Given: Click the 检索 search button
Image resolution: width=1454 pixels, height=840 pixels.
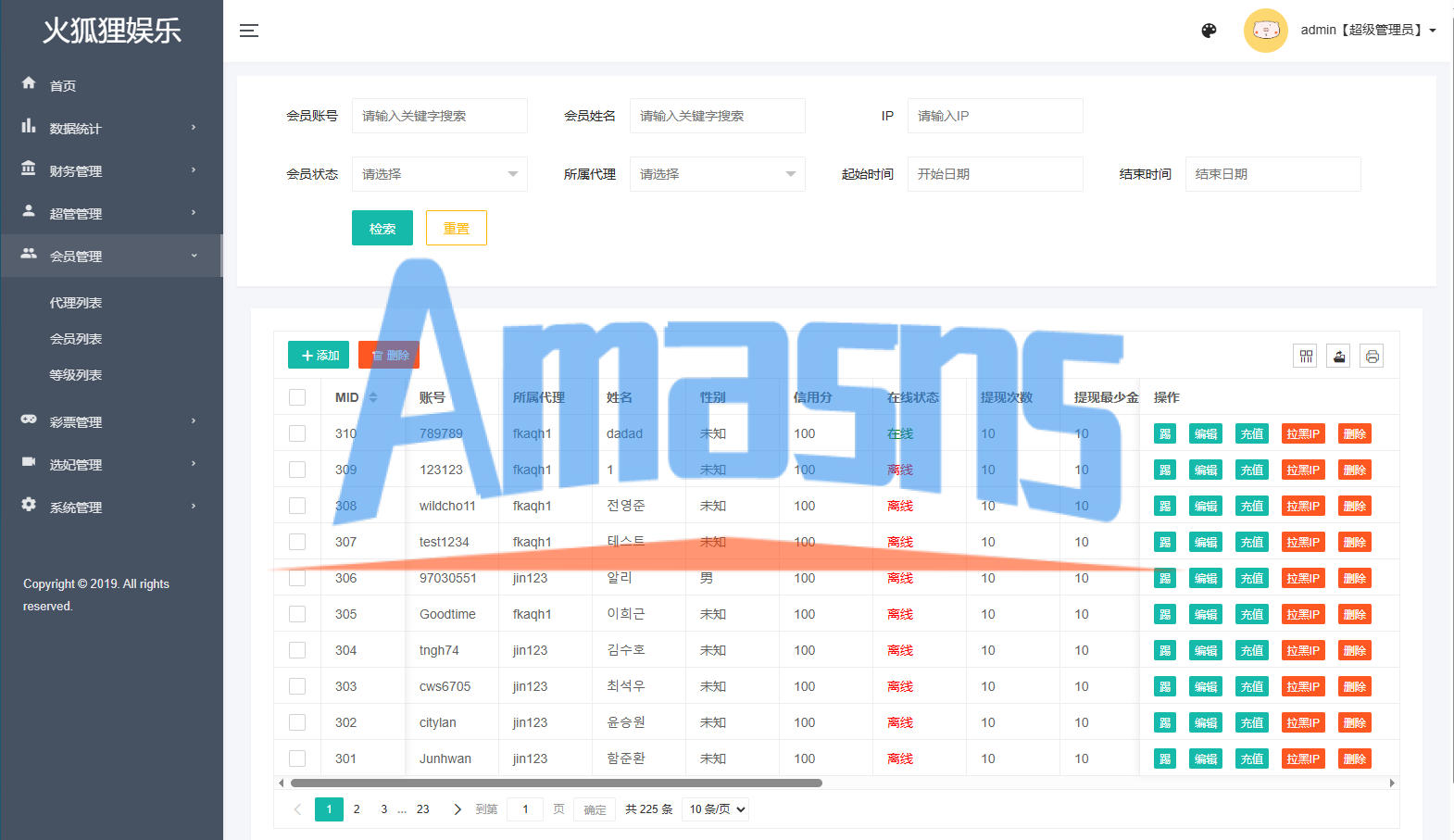Looking at the screenshot, I should 382,228.
